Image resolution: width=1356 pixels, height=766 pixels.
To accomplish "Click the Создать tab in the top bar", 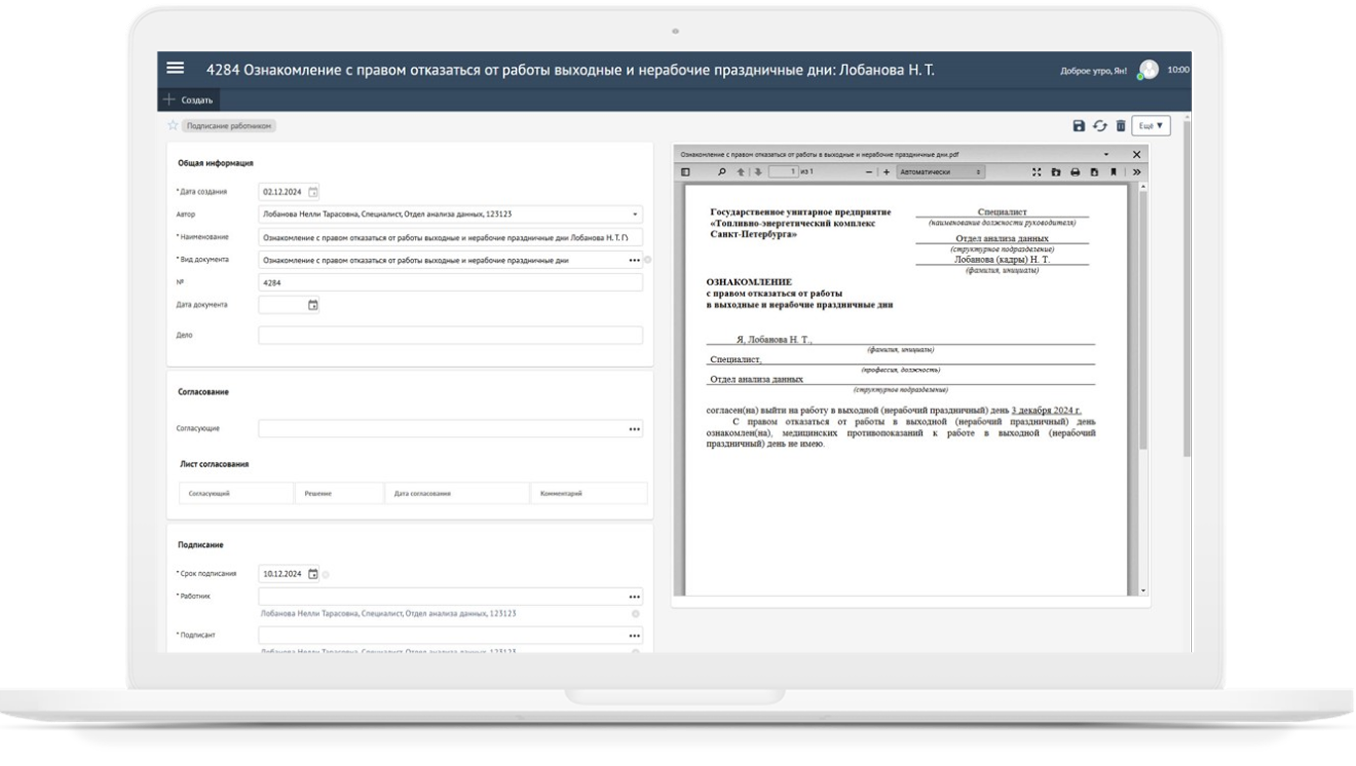I will 189,100.
